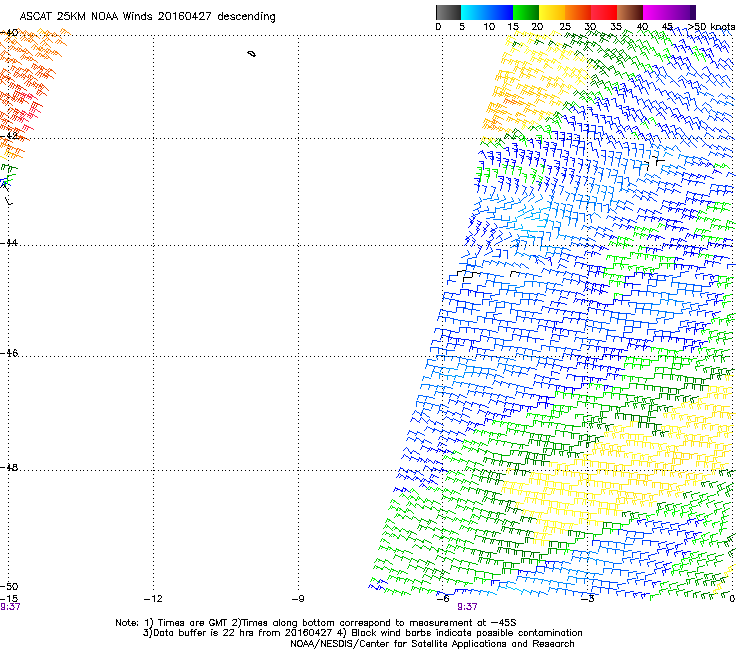Click the '-9' longitude axis label
The height and width of the screenshot is (650, 740).
pos(297,599)
